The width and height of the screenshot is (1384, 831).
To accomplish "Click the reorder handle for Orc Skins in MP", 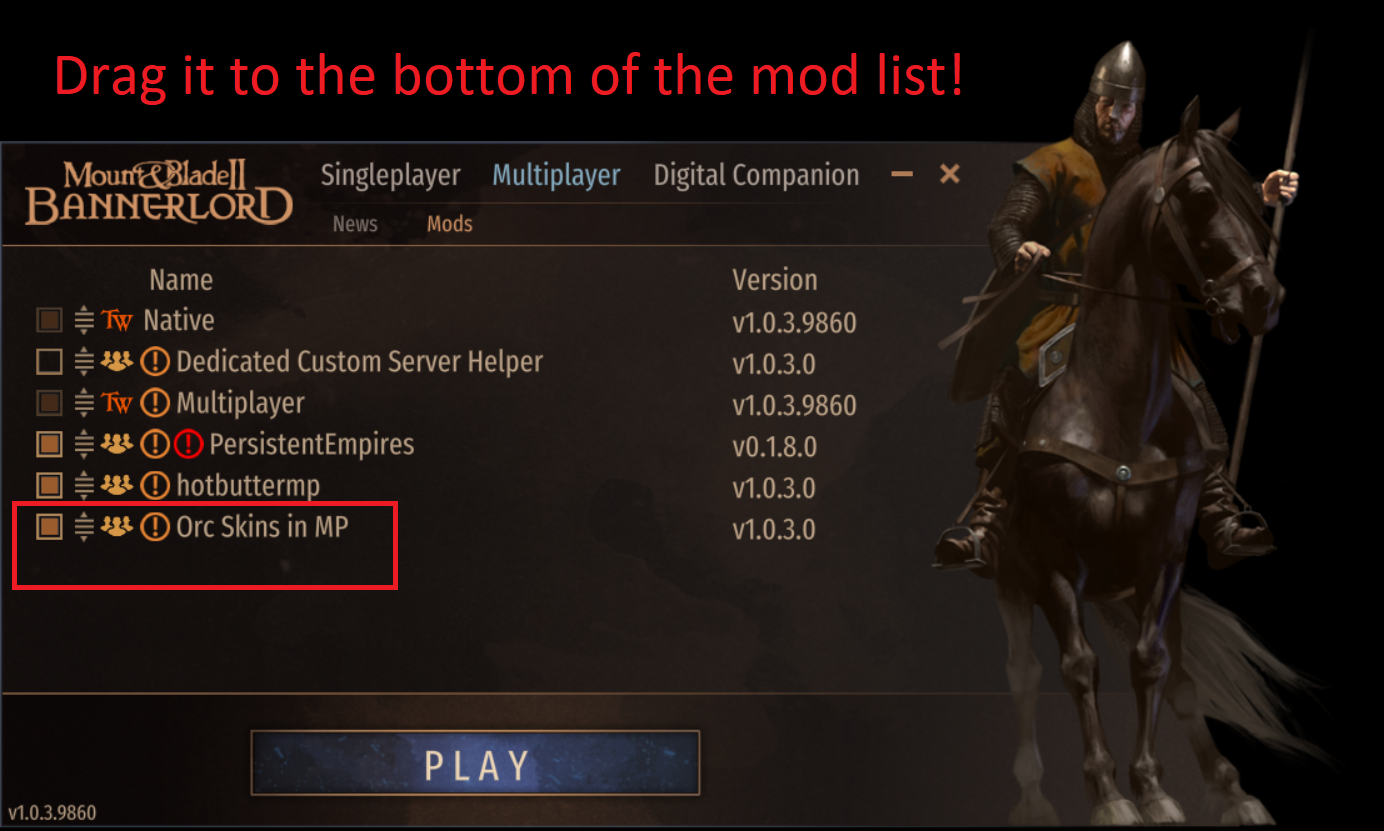I will (84, 526).
